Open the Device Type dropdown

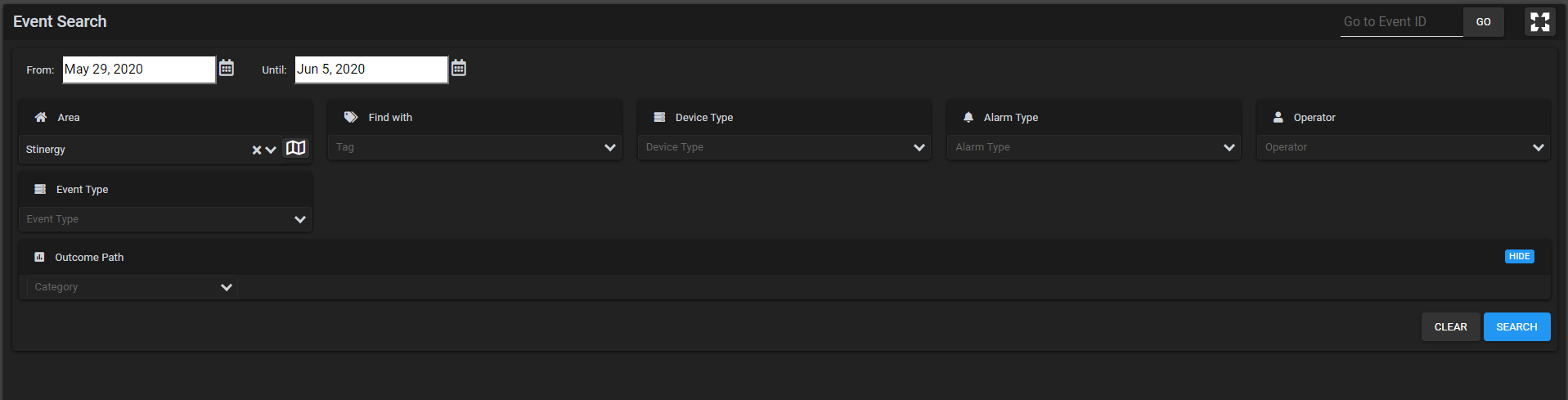tap(784, 147)
